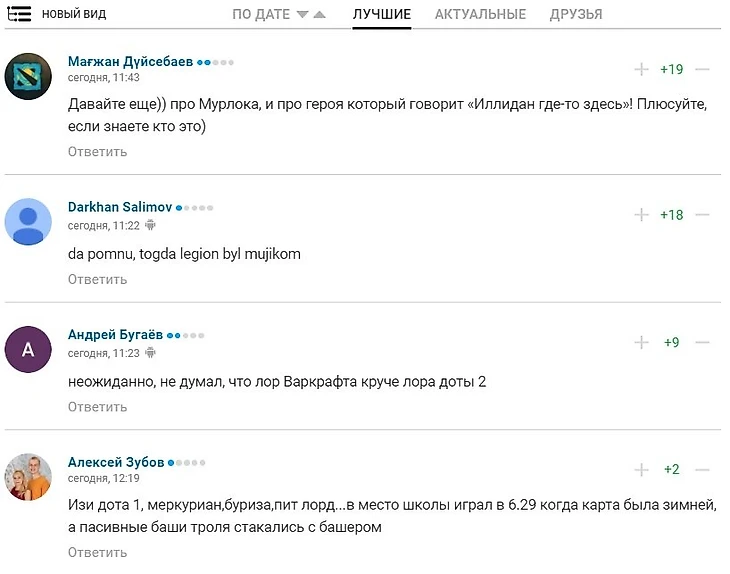The image size is (730, 574).
Task: Reply to Андрей Бугаёв's comment
Action: tap(97, 407)
